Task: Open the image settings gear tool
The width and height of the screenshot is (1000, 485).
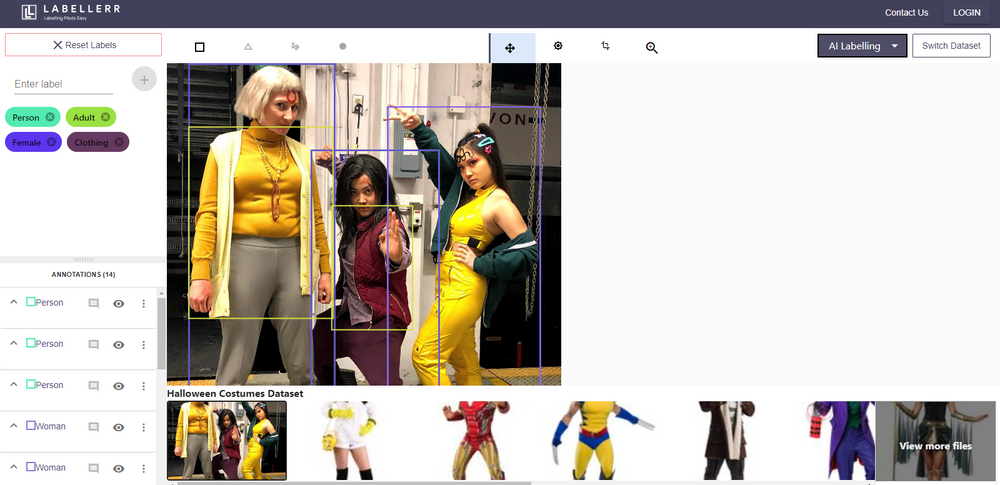Action: click(x=558, y=46)
